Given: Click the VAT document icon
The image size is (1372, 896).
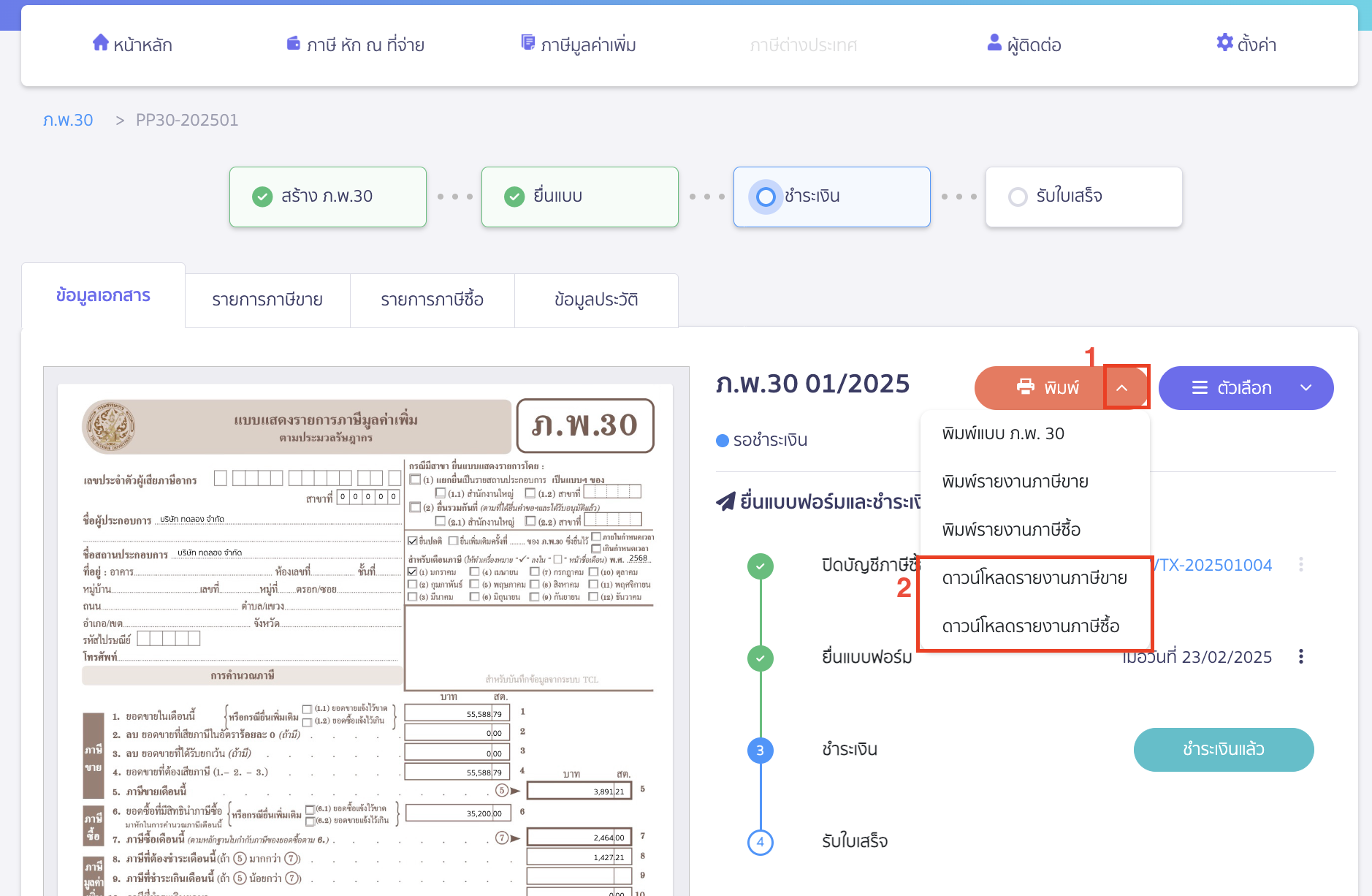Looking at the screenshot, I should pyautogui.click(x=527, y=43).
